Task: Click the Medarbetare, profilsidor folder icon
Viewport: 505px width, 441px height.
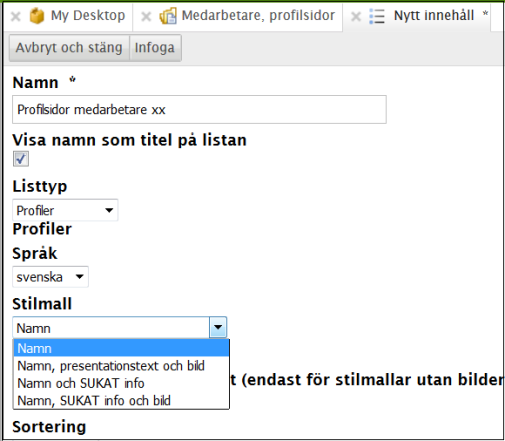Action: click(x=168, y=16)
